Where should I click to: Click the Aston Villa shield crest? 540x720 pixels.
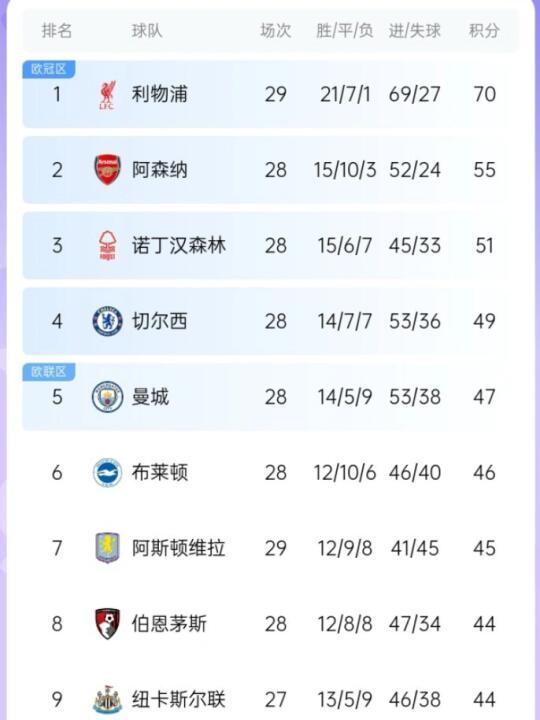[x=107, y=548]
